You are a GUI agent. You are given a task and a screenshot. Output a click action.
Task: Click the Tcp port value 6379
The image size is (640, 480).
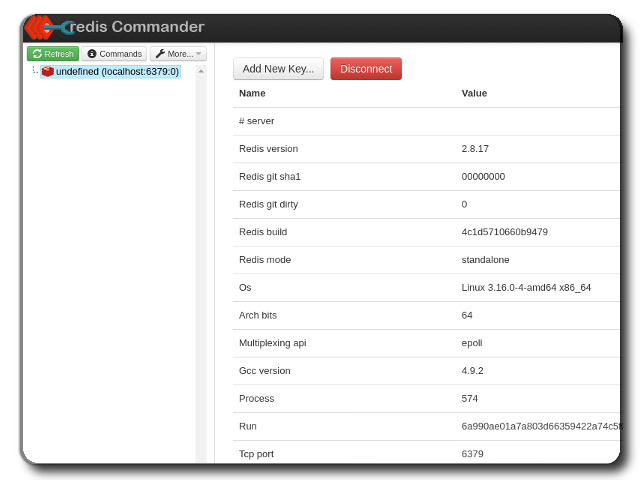[472, 454]
